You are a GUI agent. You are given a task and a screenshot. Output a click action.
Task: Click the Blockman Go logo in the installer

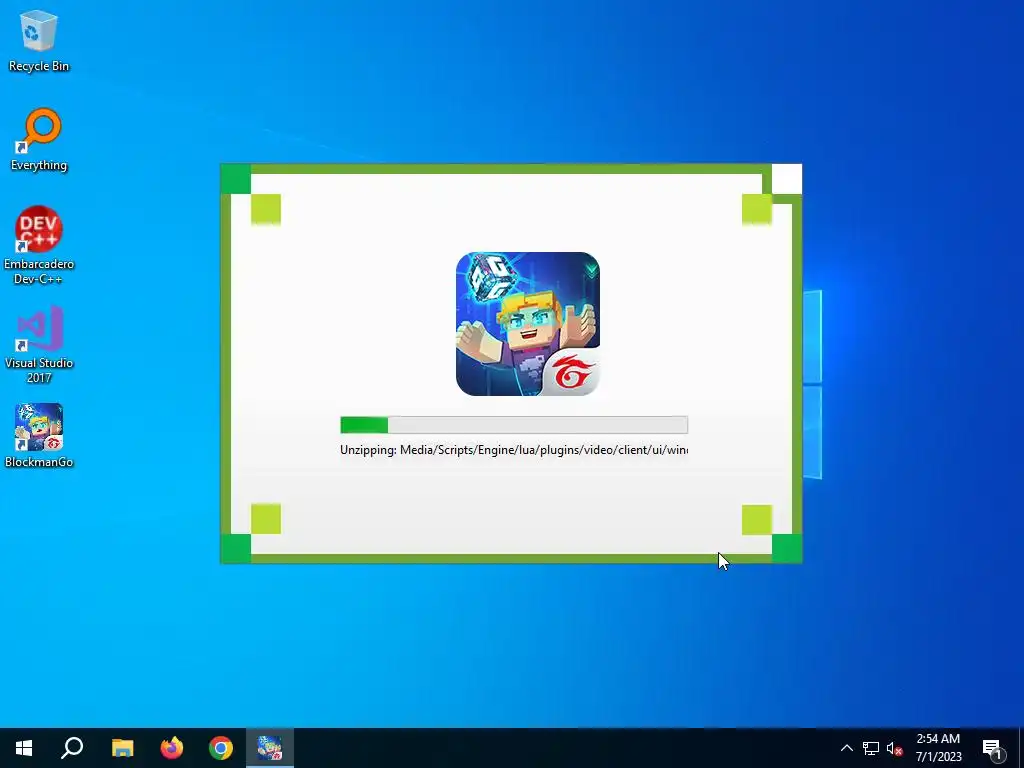[x=528, y=324]
